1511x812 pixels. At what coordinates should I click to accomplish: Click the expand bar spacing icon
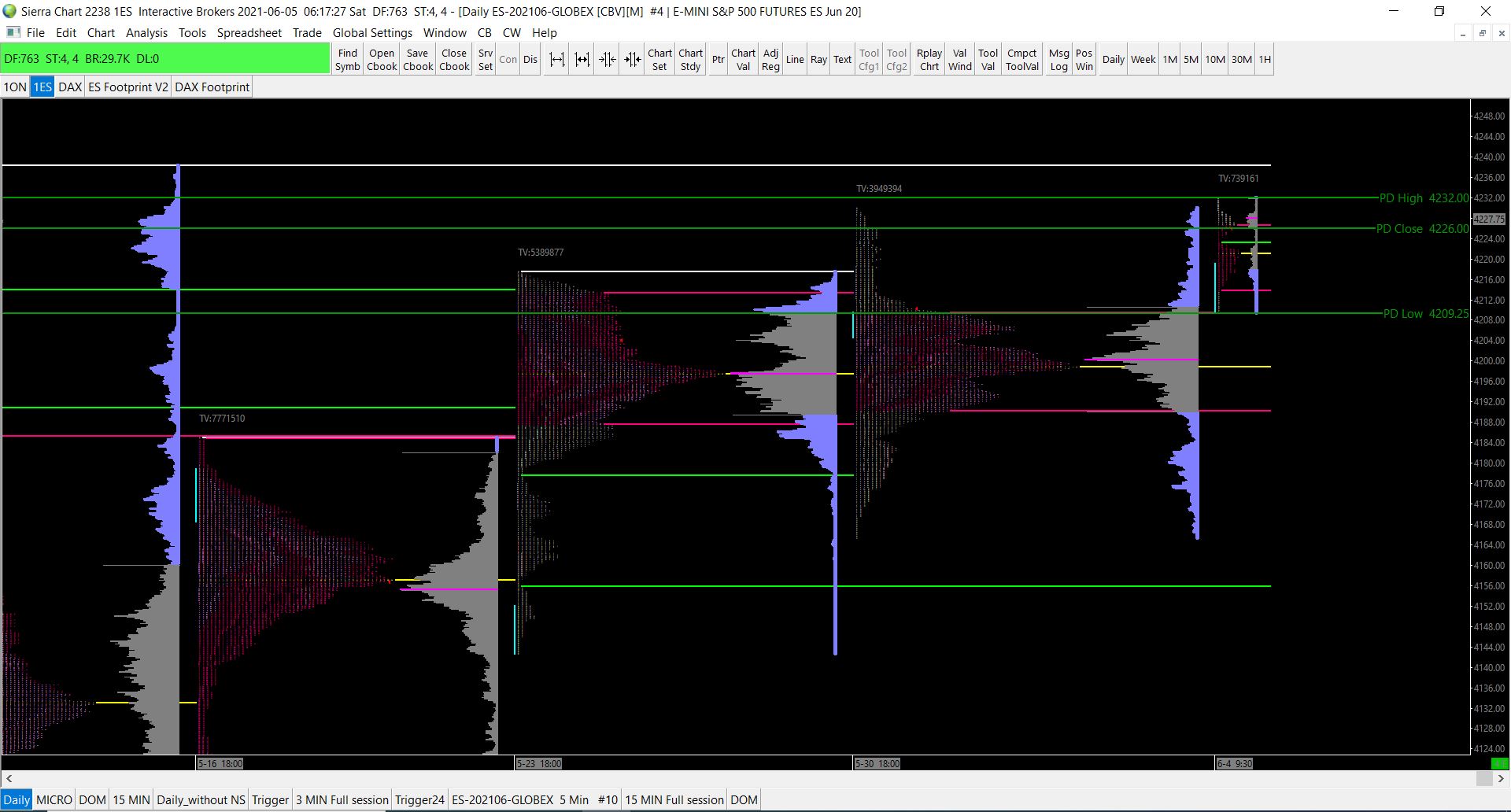[x=556, y=60]
